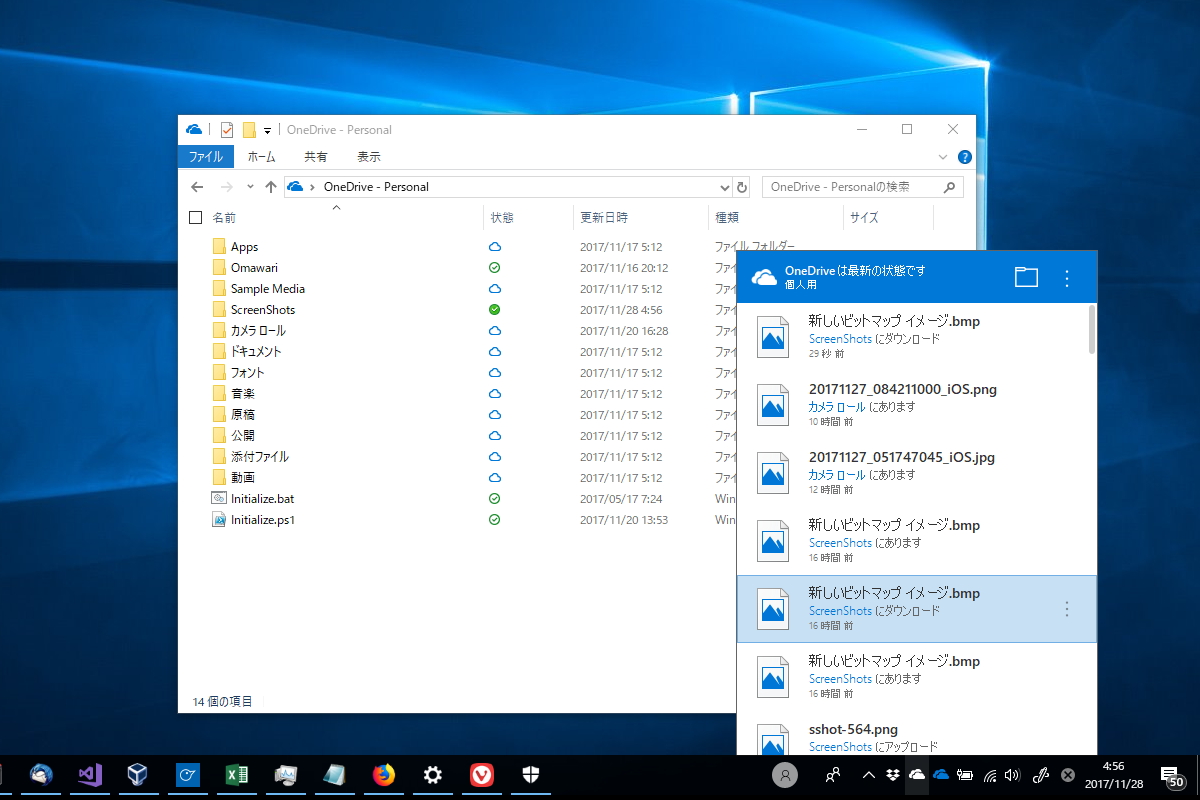Open the OneDrive More options (⋮) menu

point(1067,277)
